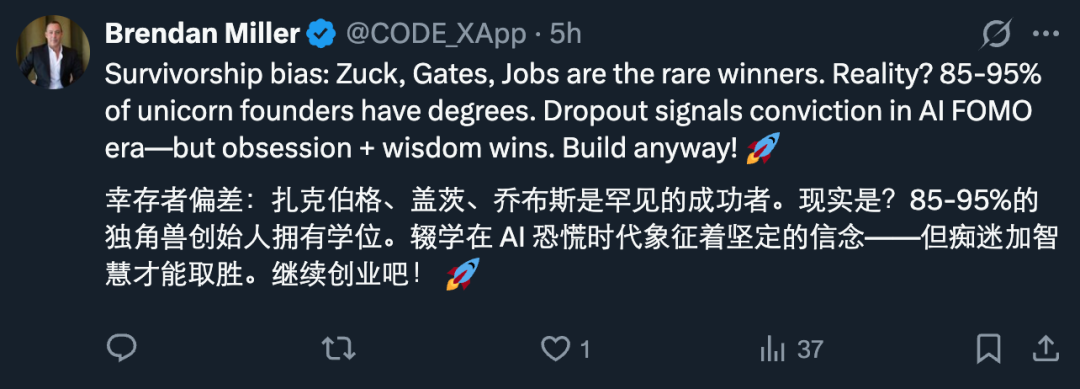Click the Chinese translation paragraph
This screenshot has height=389, width=1080.
tap(582, 239)
